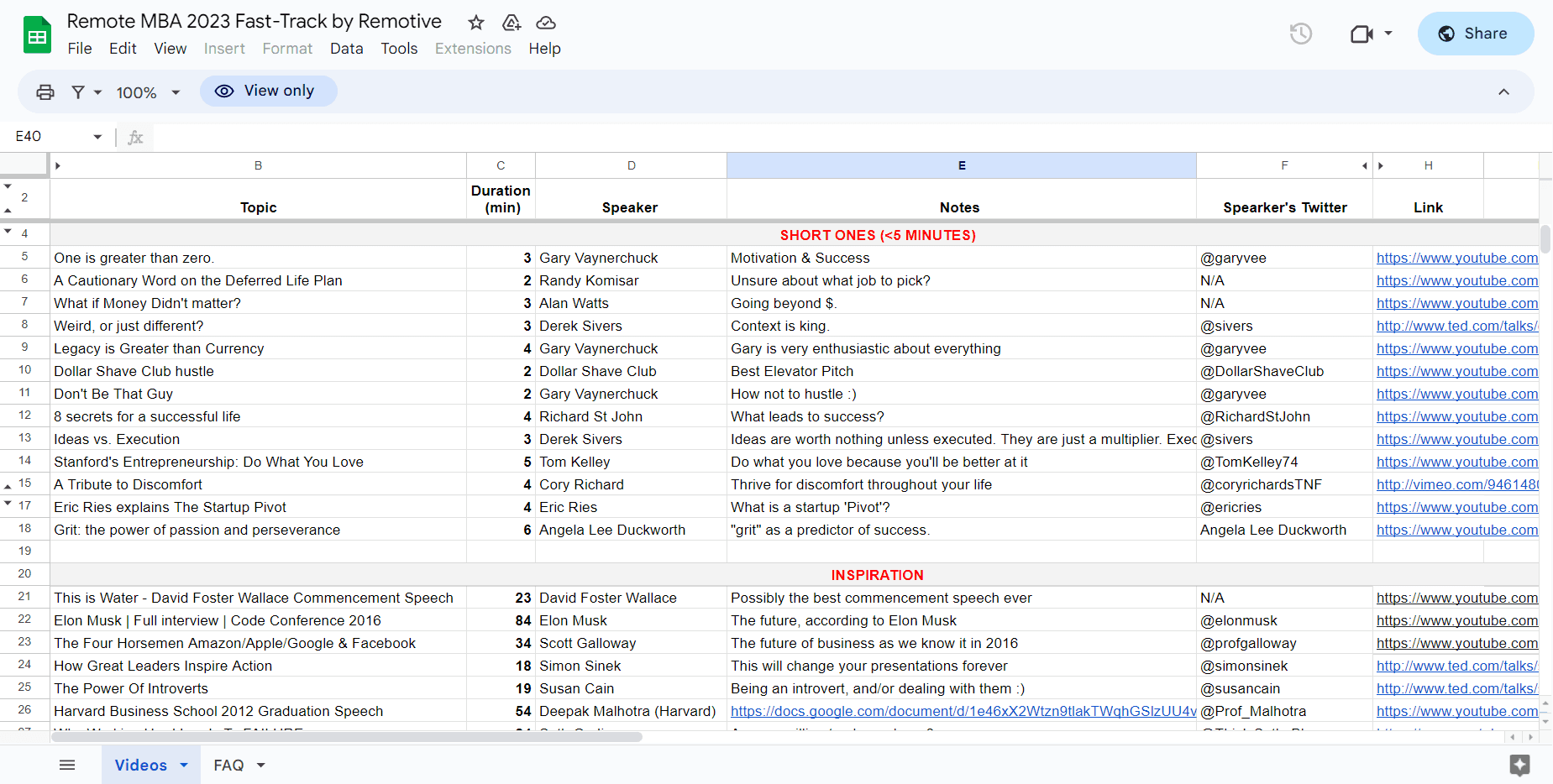
Task: Click the move to folder icon
Action: tap(512, 23)
